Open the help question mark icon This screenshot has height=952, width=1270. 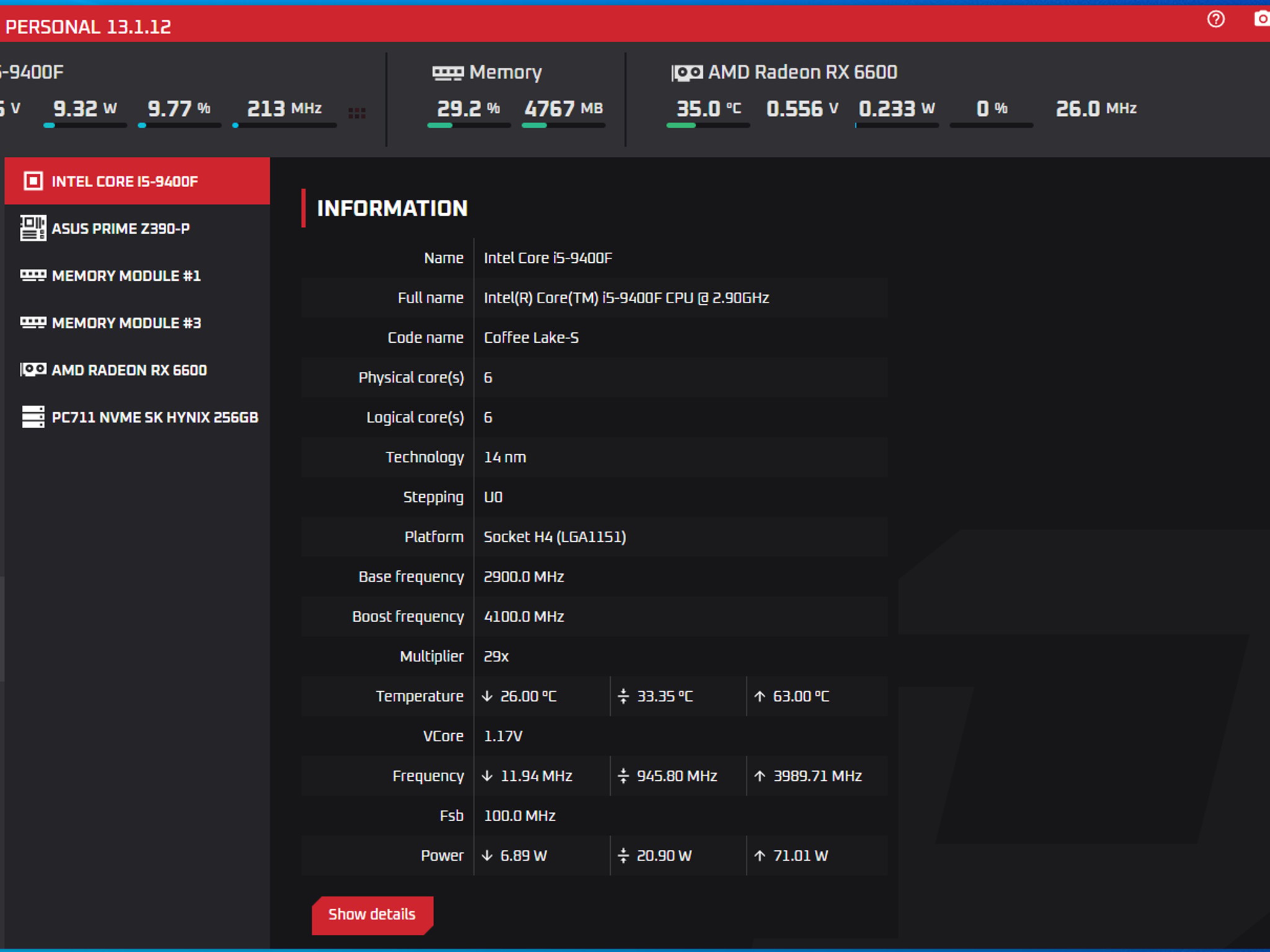1215,19
